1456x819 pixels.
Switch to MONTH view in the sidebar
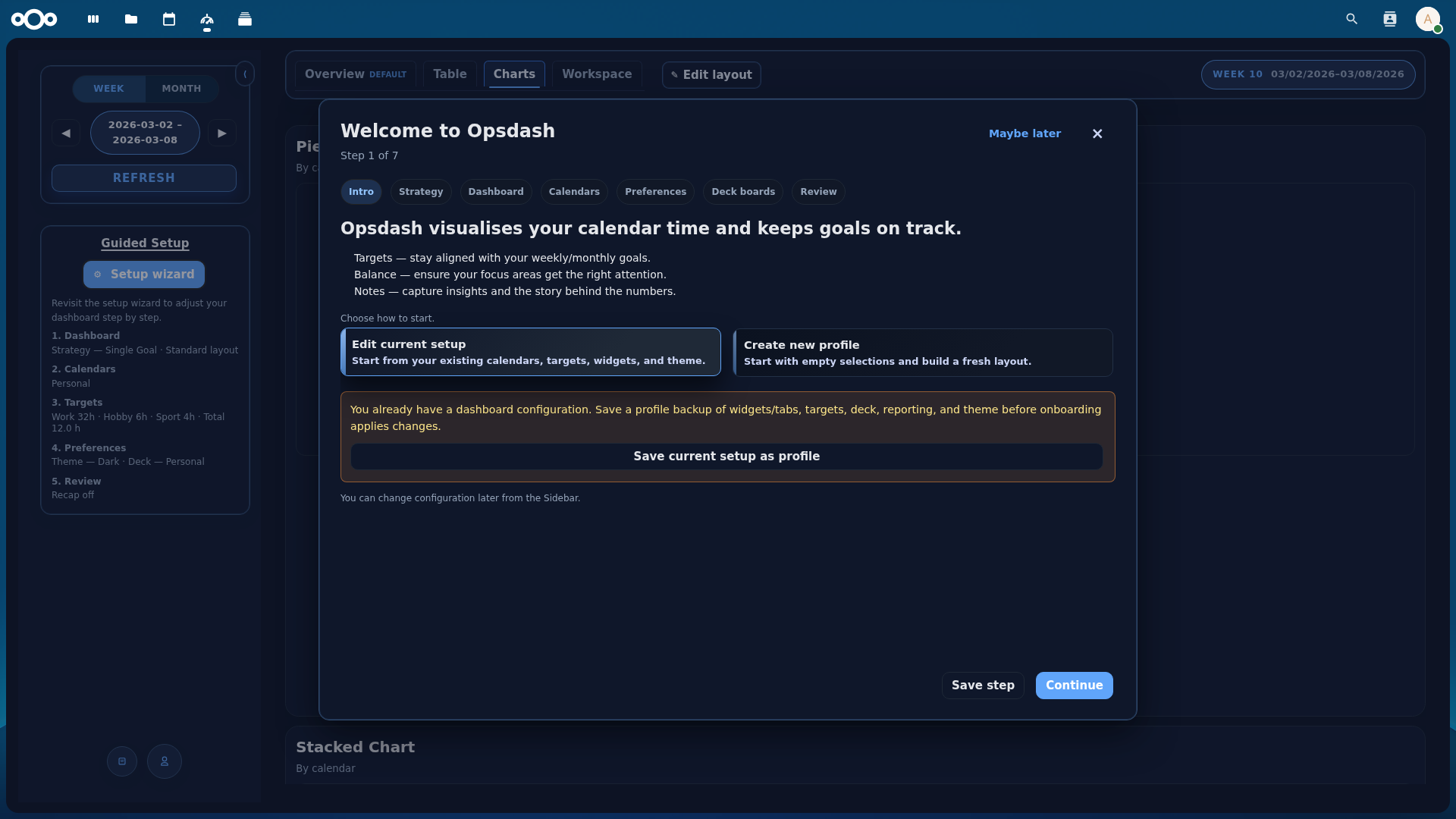click(x=180, y=89)
